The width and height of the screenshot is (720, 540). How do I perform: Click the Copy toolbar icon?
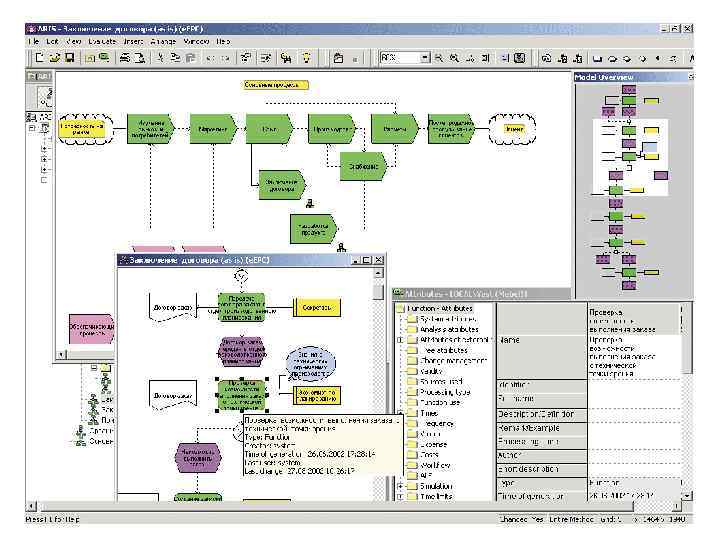click(x=175, y=57)
